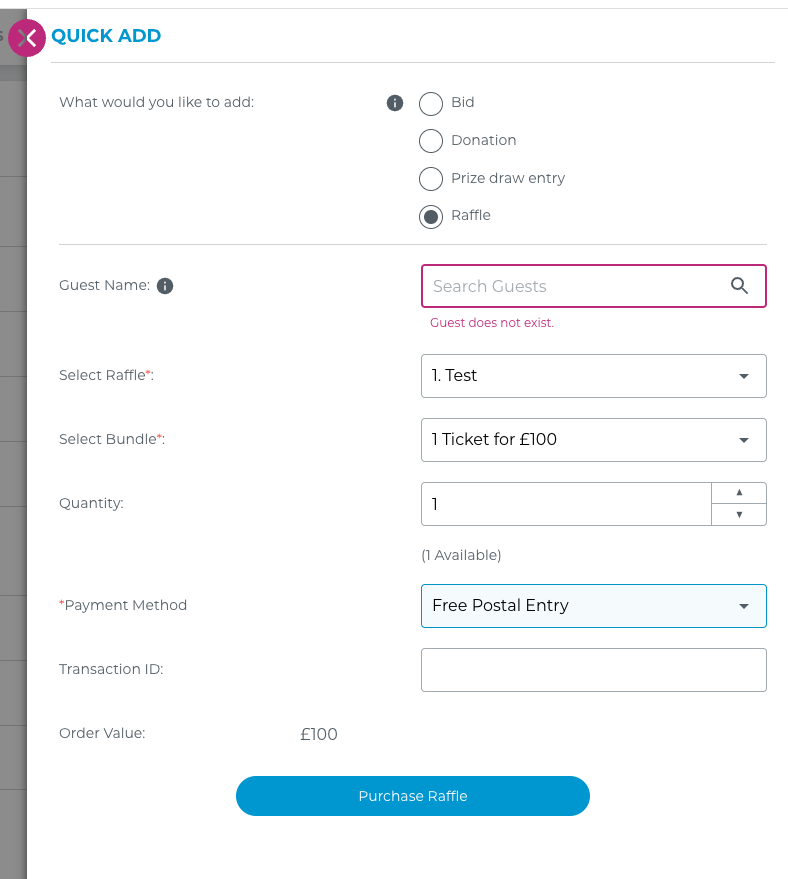The height and width of the screenshot is (879, 788).
Task: Click the Purchase Raffle button
Action: point(412,796)
